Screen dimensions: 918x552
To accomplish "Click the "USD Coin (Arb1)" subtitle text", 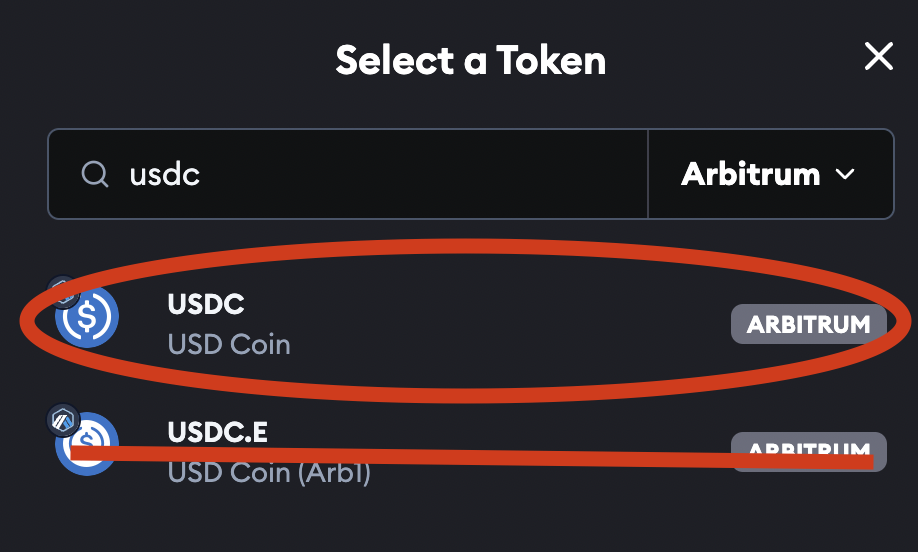I will click(x=269, y=472).
